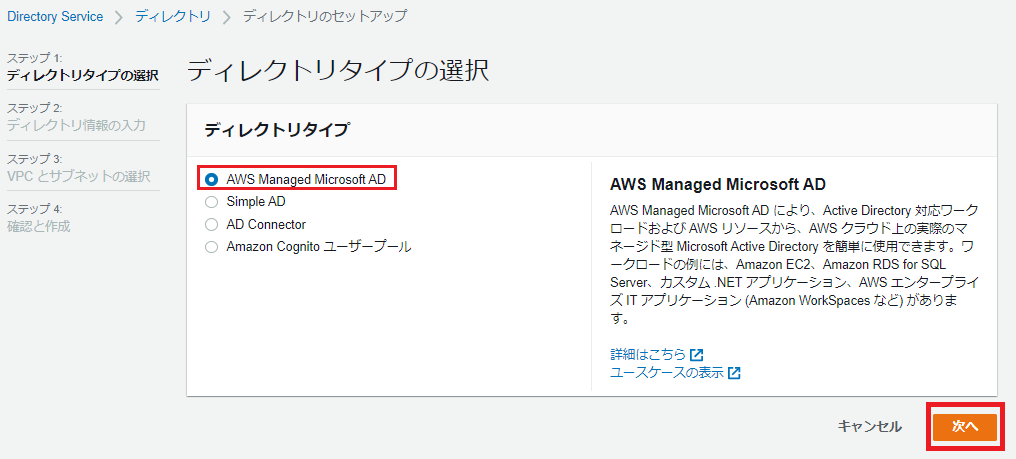This screenshot has height=459, width=1016.
Task: Pick Amazon Cognito ユーザープール option
Action: pyautogui.click(x=211, y=247)
